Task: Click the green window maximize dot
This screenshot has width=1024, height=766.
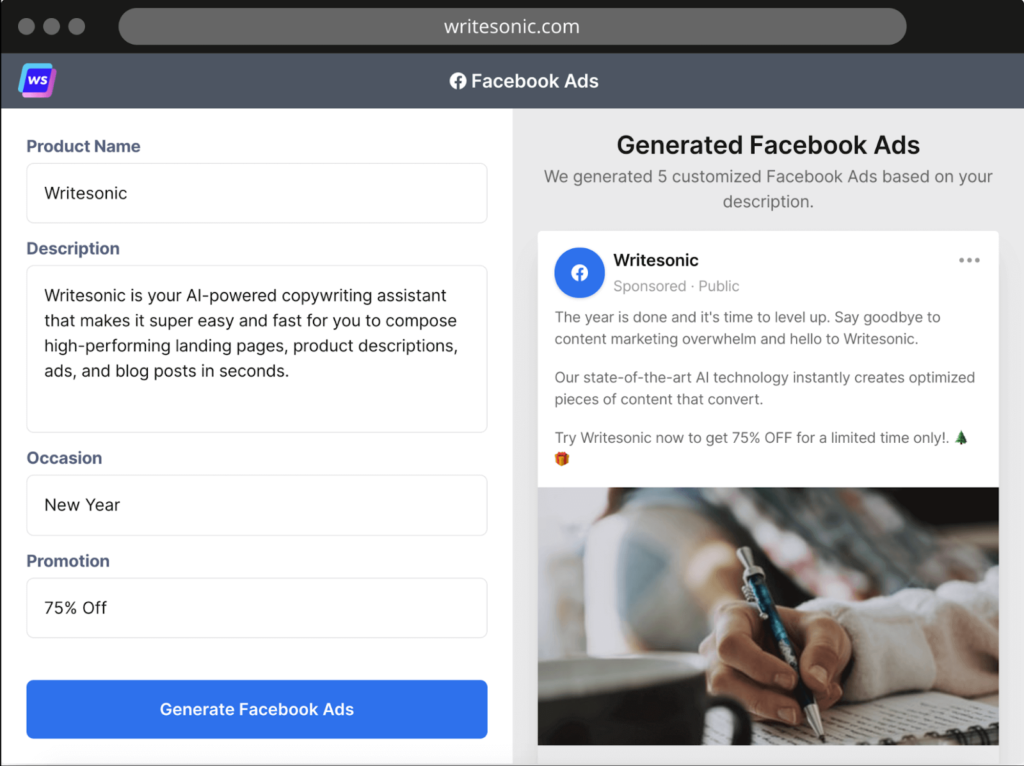Action: pos(75,27)
